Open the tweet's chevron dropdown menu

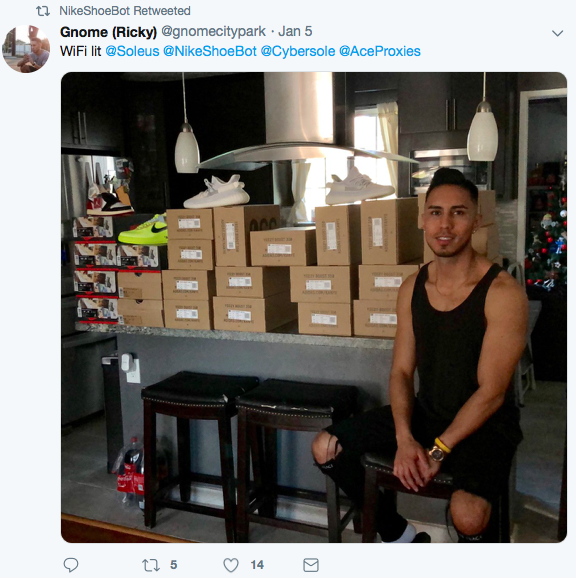click(557, 33)
